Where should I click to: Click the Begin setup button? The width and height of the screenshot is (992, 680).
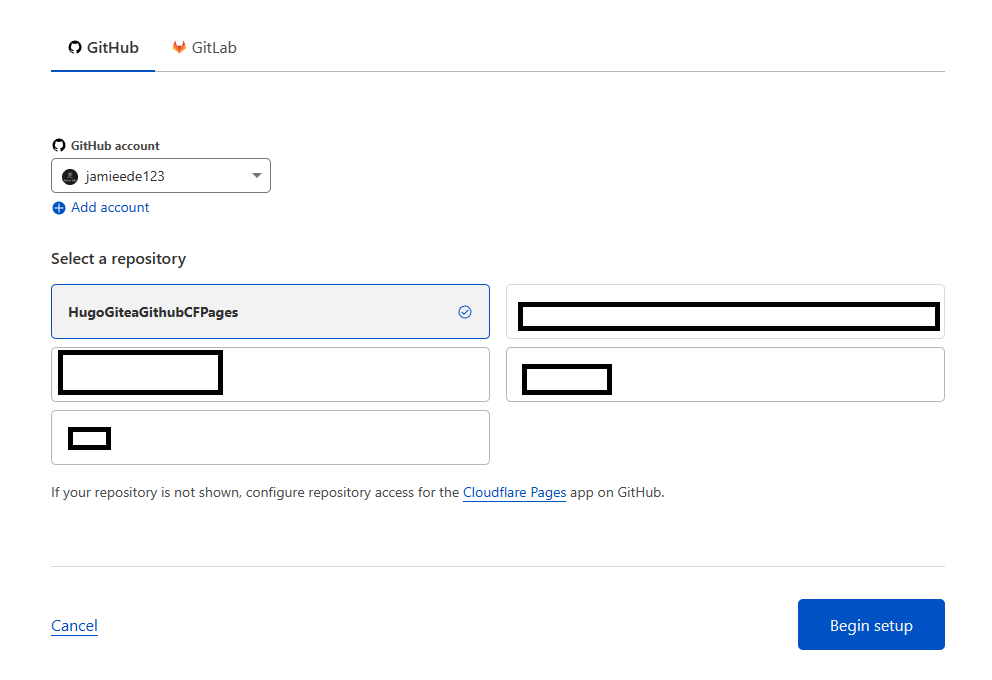[871, 625]
